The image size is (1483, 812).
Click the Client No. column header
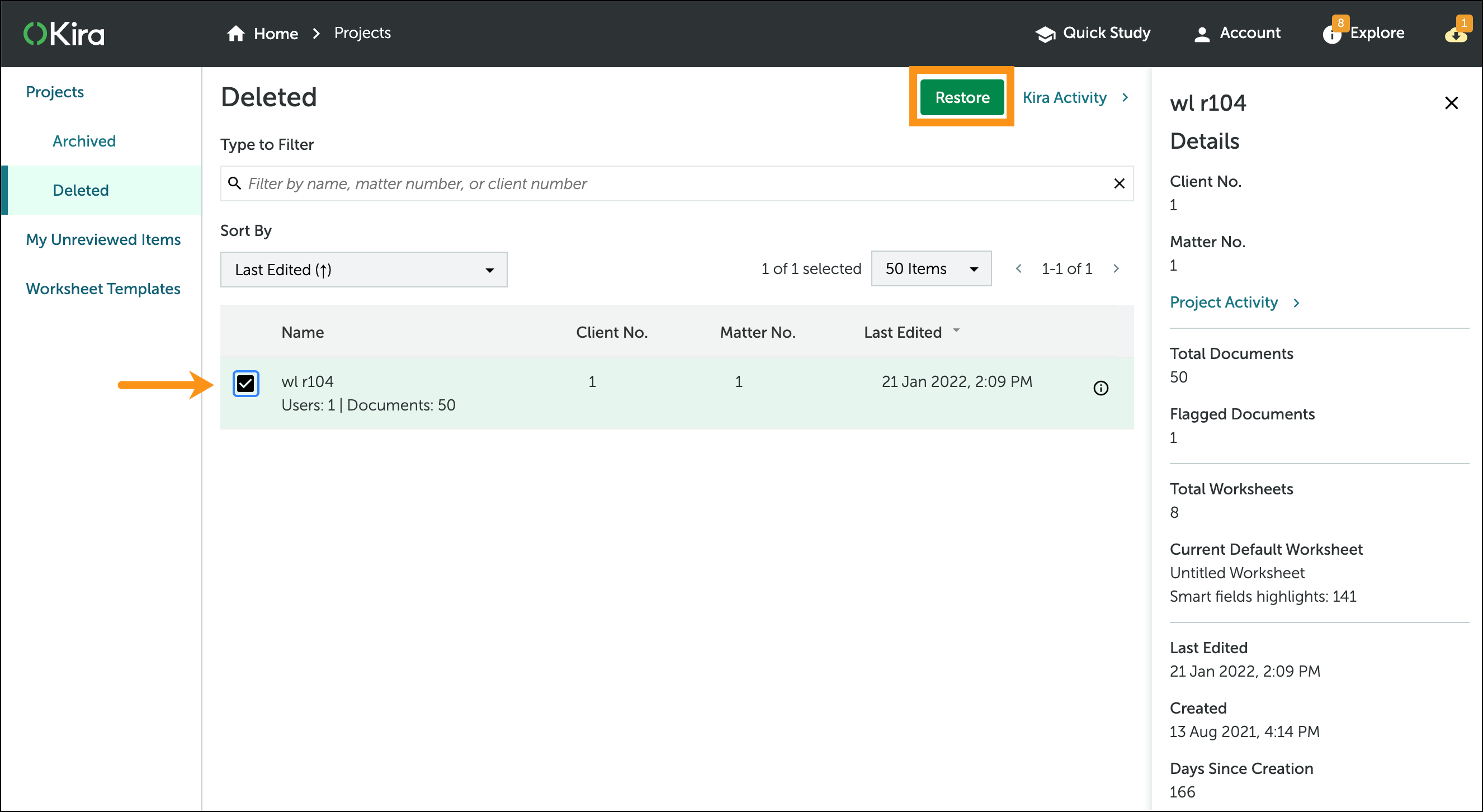click(611, 332)
